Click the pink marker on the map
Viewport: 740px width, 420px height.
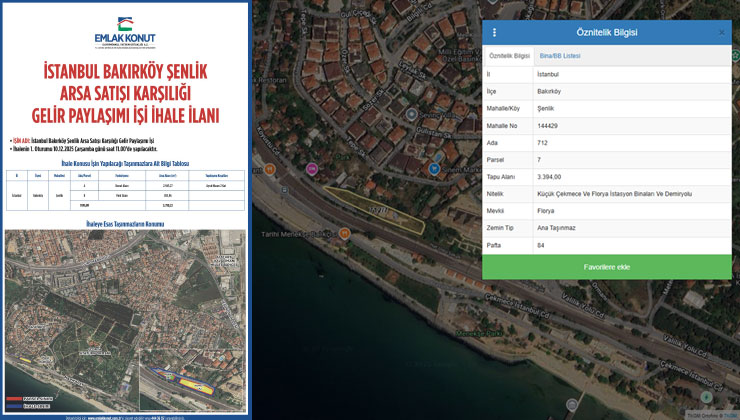coord(311,169)
